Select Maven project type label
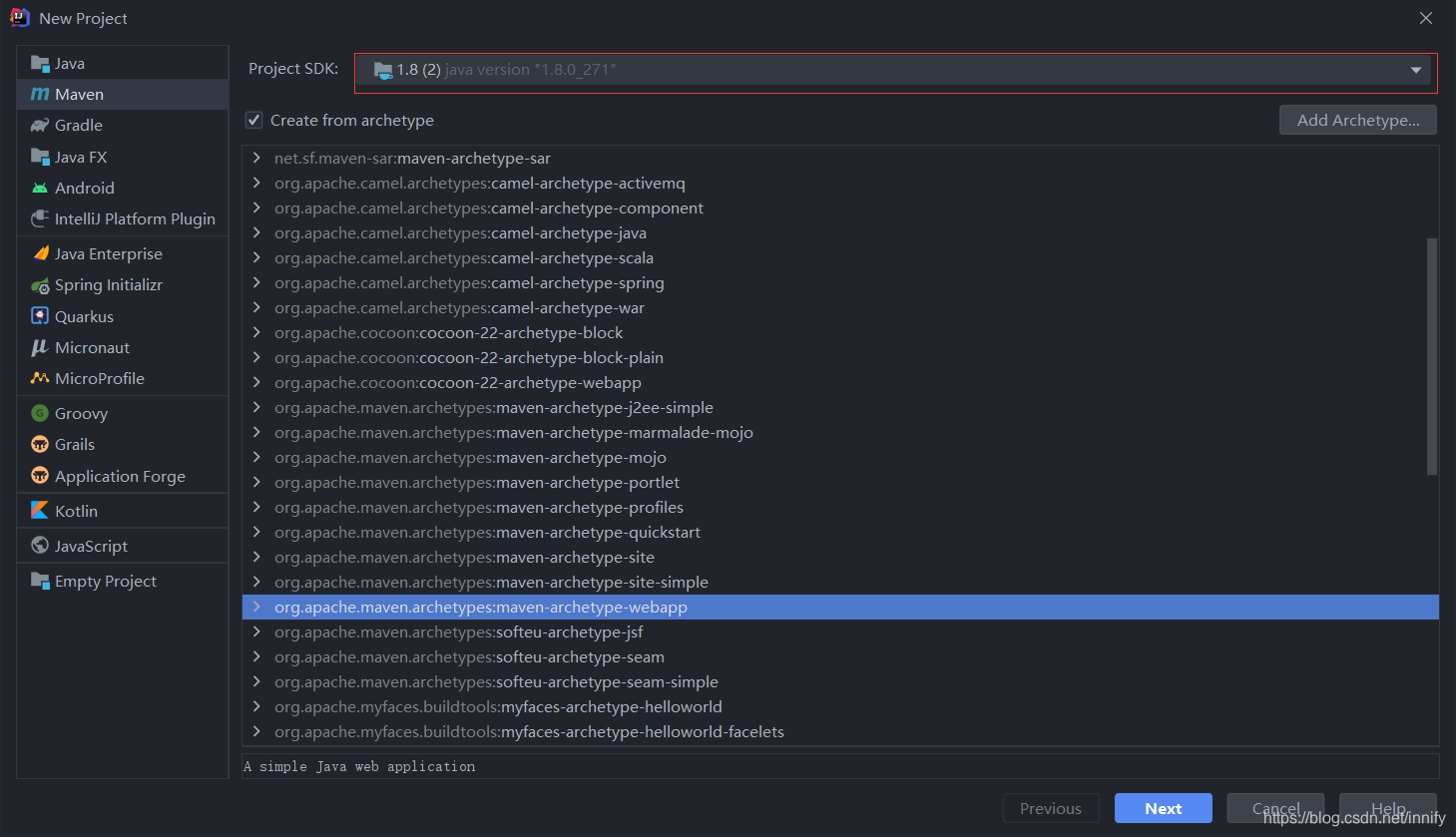Image resolution: width=1456 pixels, height=837 pixels. point(80,95)
